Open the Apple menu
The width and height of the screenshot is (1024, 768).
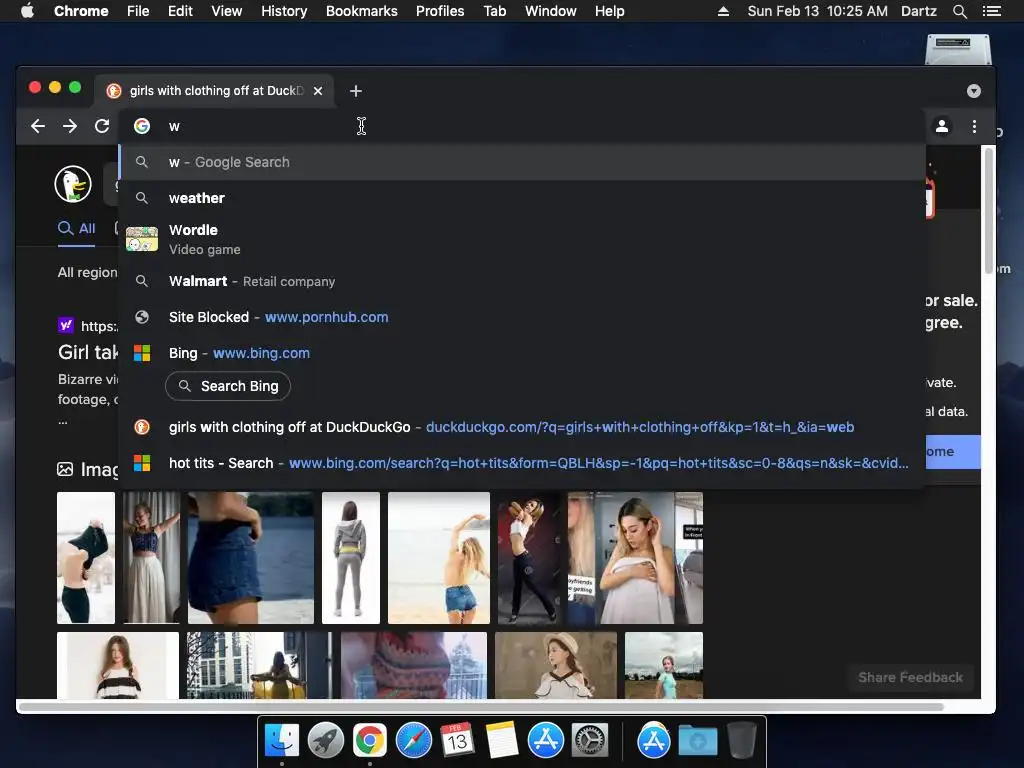[x=27, y=11]
